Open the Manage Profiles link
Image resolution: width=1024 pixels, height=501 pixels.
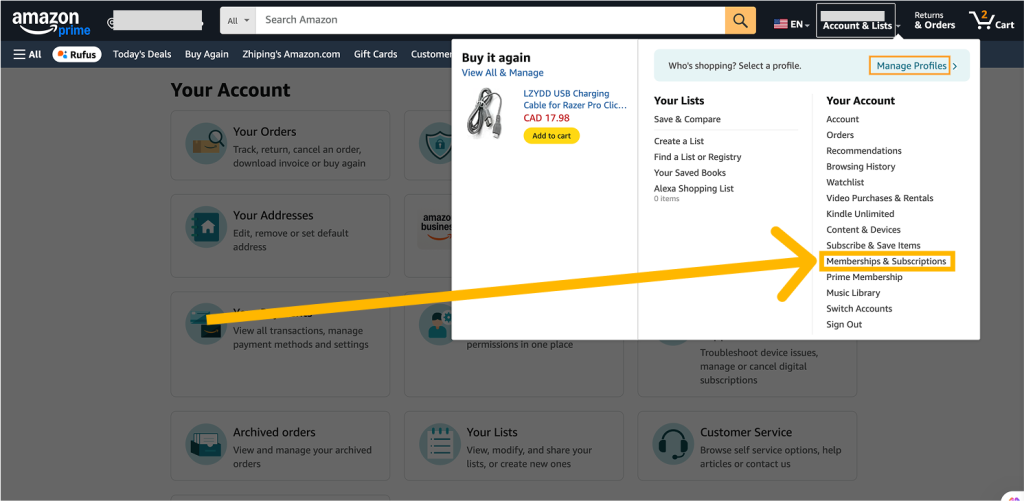coord(911,66)
